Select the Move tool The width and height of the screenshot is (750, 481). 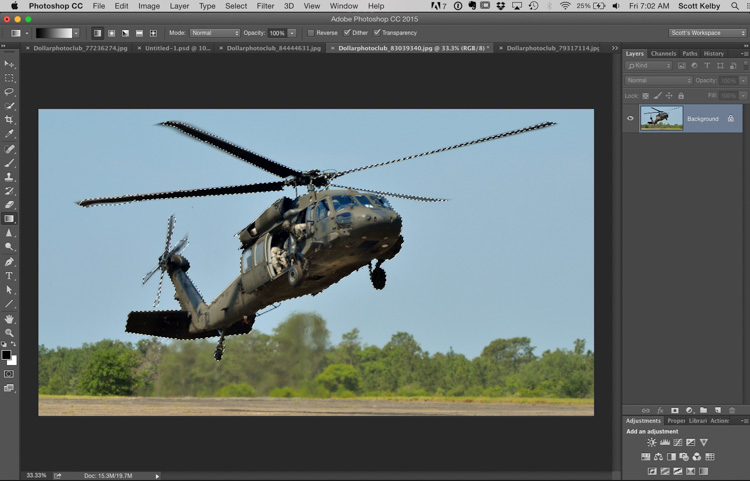(x=10, y=63)
